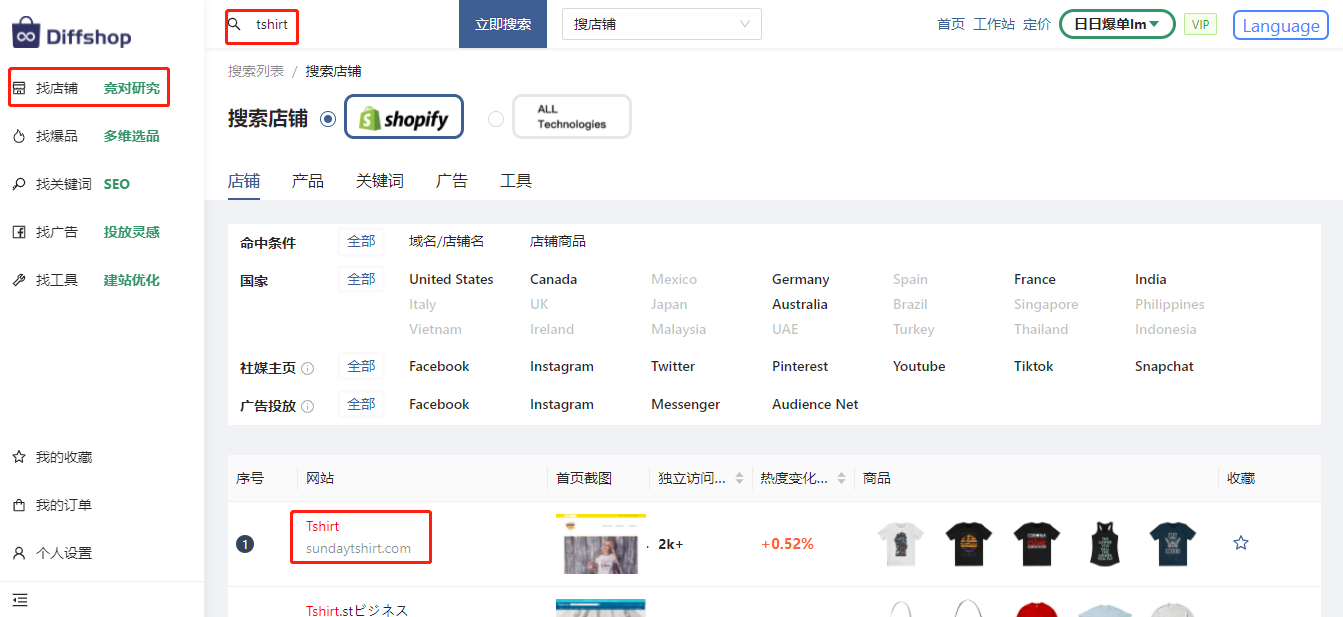Switch to the 产品 tab
The width and height of the screenshot is (1343, 617).
pyautogui.click(x=308, y=181)
